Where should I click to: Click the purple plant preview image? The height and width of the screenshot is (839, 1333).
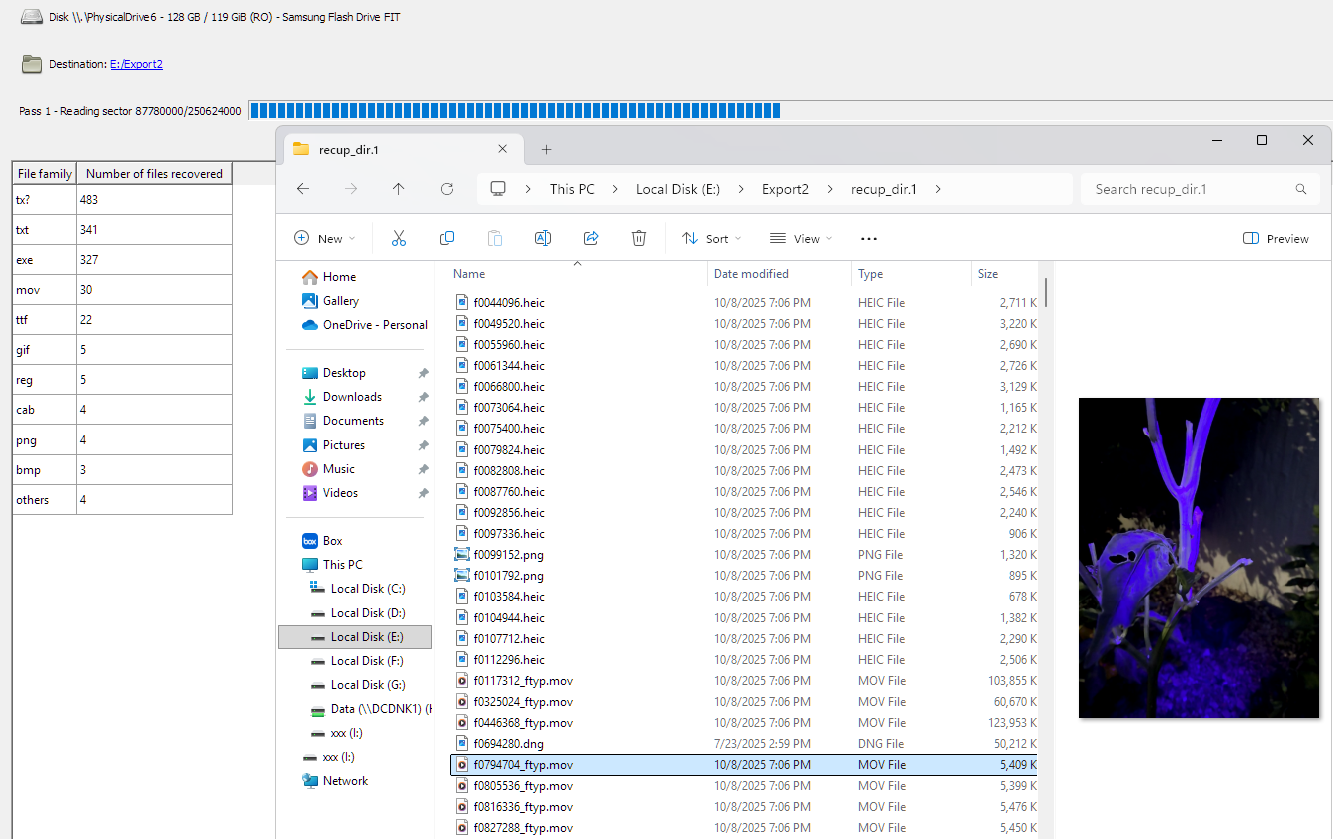click(x=1199, y=557)
